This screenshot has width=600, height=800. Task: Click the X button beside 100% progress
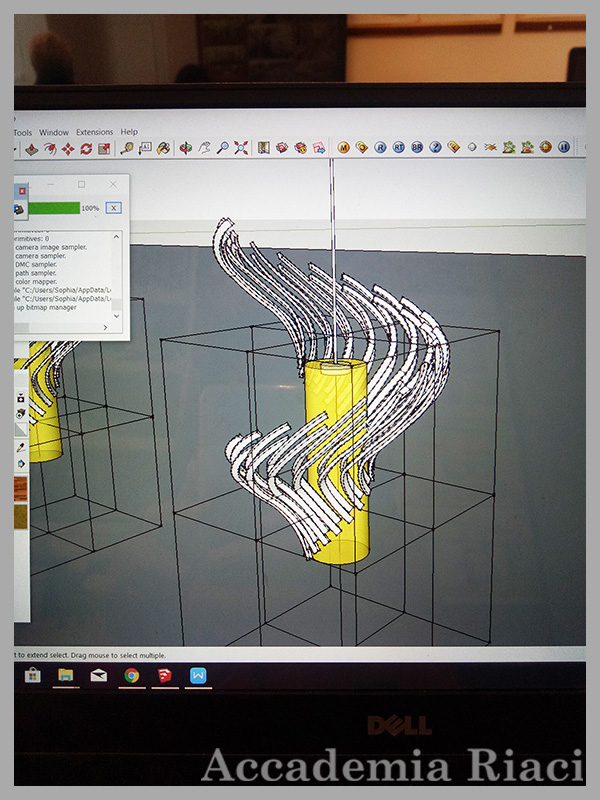114,208
